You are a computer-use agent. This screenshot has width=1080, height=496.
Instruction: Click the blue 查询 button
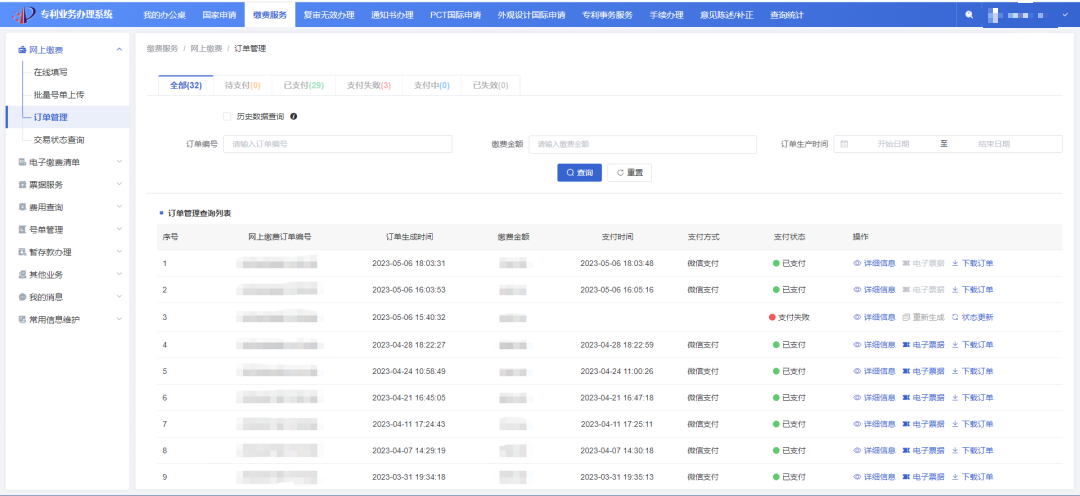[579, 173]
